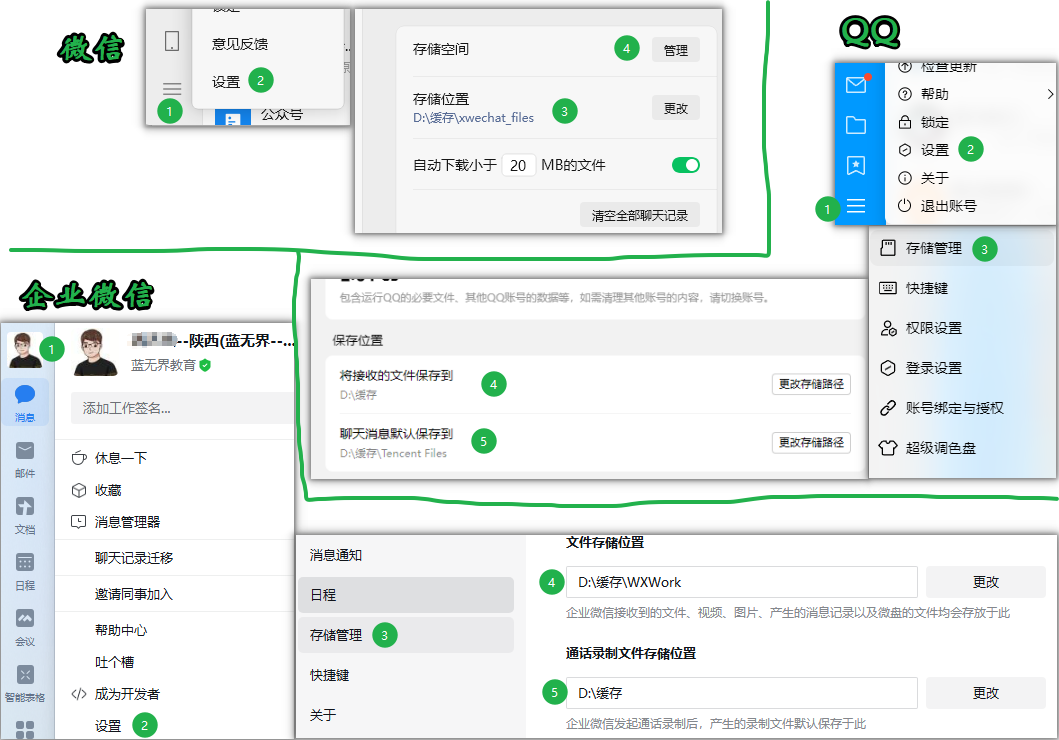Viewport: 1059px width, 740px height.
Task: Expand the 帮助 submenu arrow in QQ menu
Action: coord(1050,94)
